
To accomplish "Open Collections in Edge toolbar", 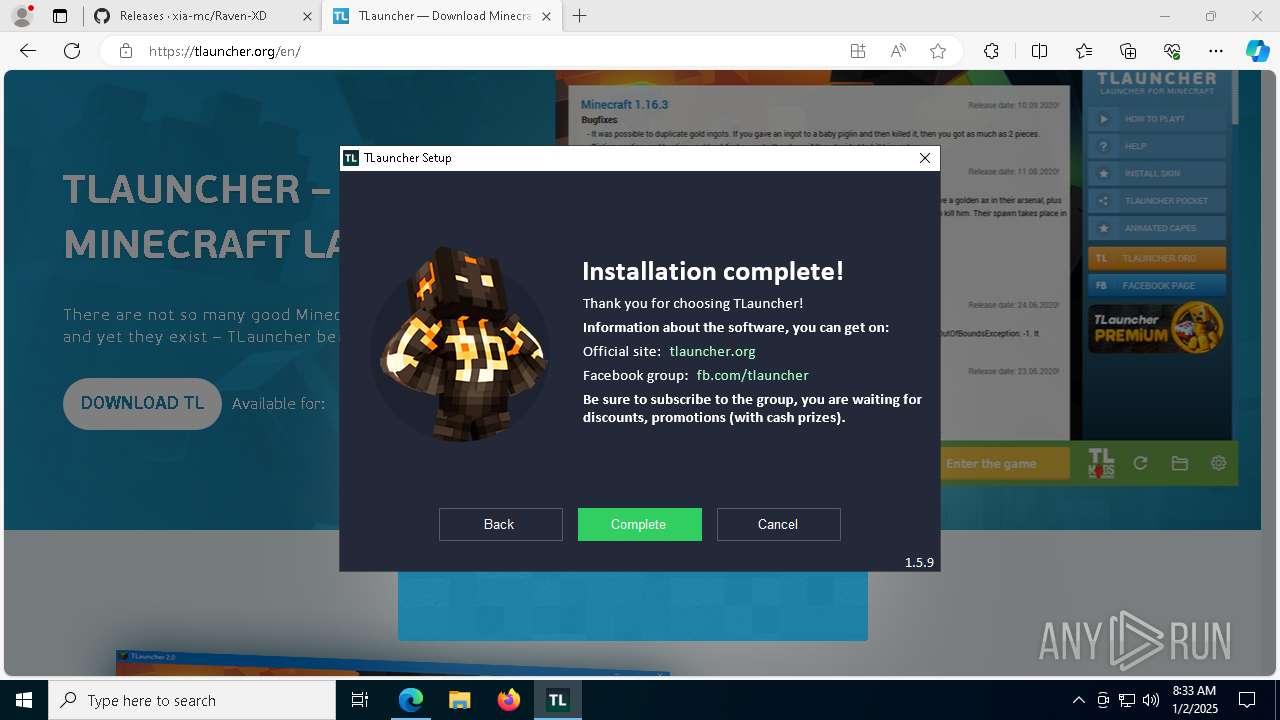I will tap(1128, 51).
